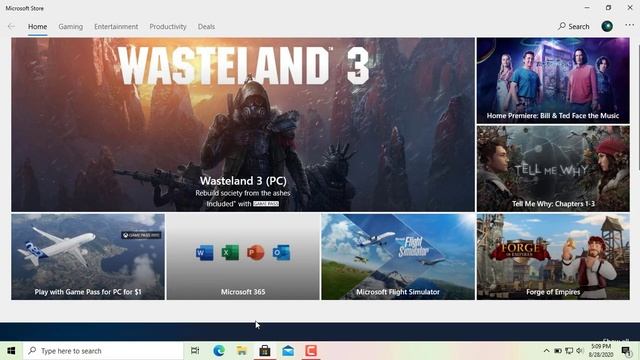640x360 pixels.
Task: Show hidden system tray icons
Action: coord(546,351)
